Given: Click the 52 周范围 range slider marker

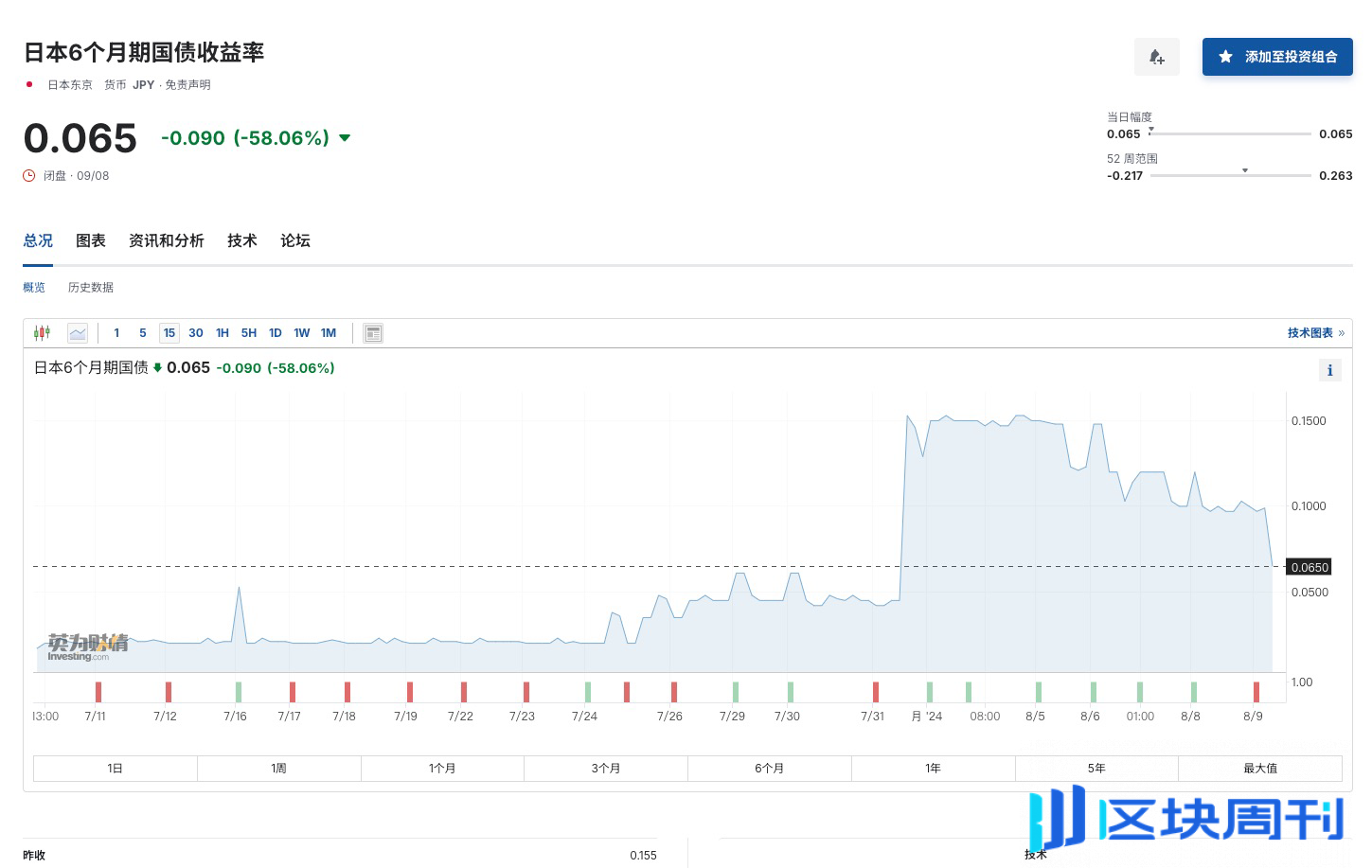Looking at the screenshot, I should pos(1245,170).
